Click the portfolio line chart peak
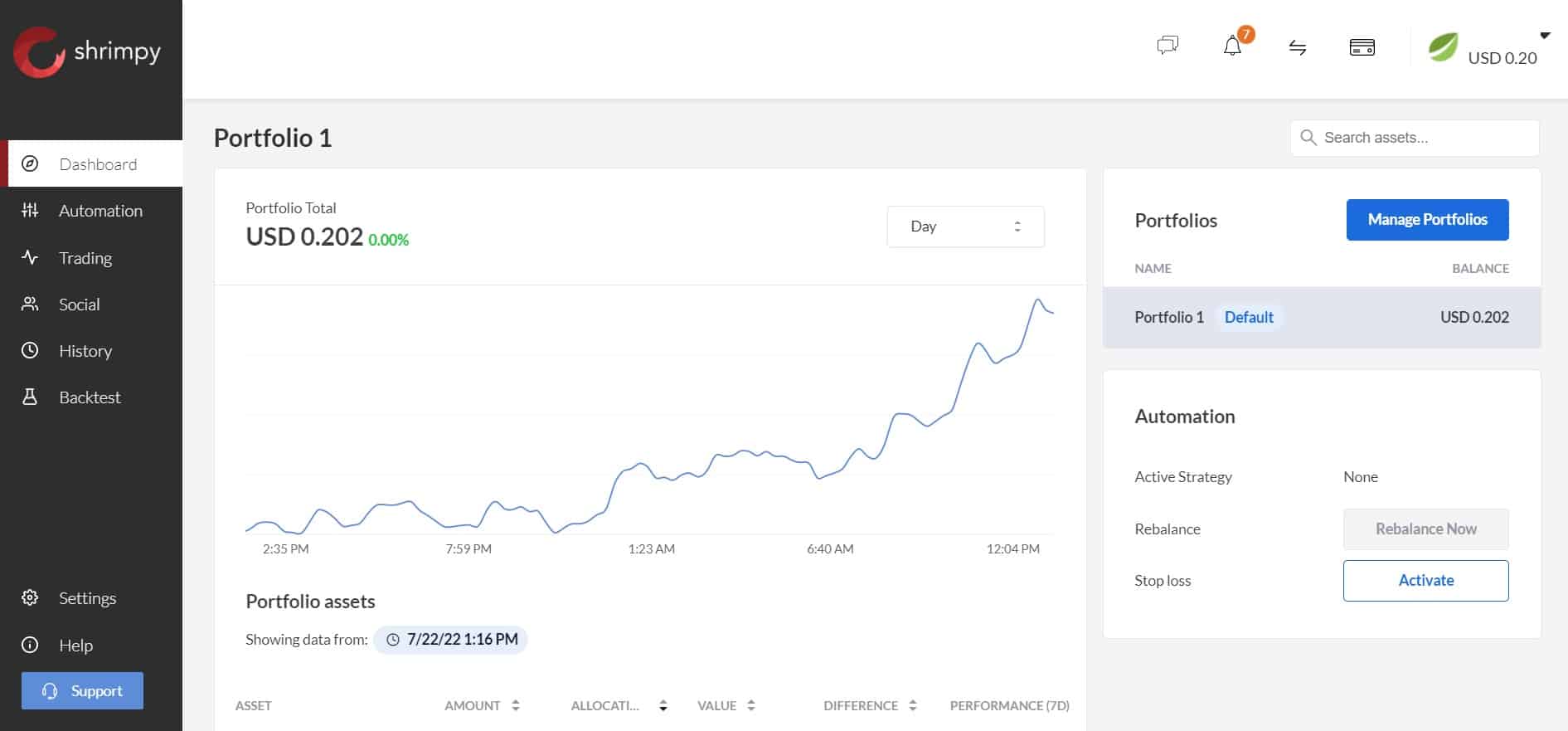 (1037, 300)
